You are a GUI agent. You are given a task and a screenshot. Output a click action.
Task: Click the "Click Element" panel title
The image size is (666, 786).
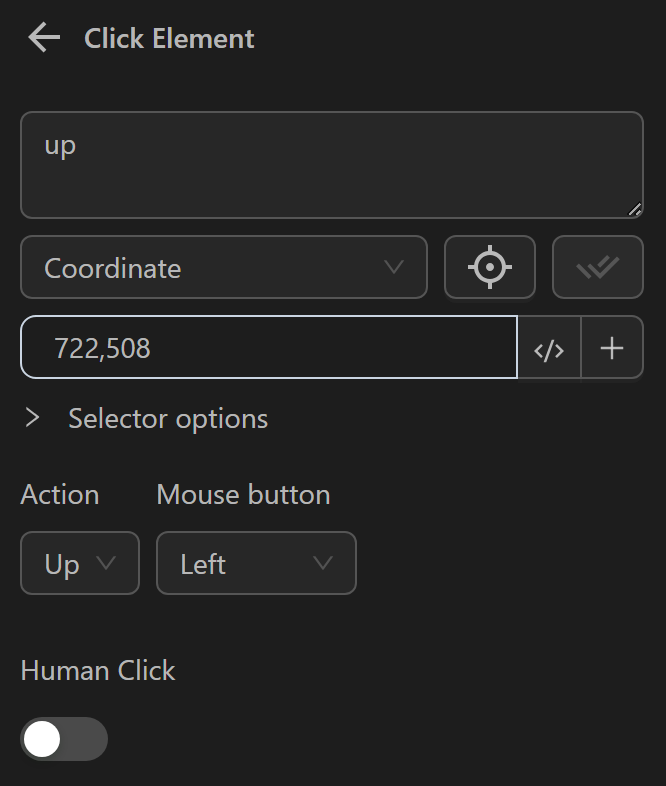169,38
